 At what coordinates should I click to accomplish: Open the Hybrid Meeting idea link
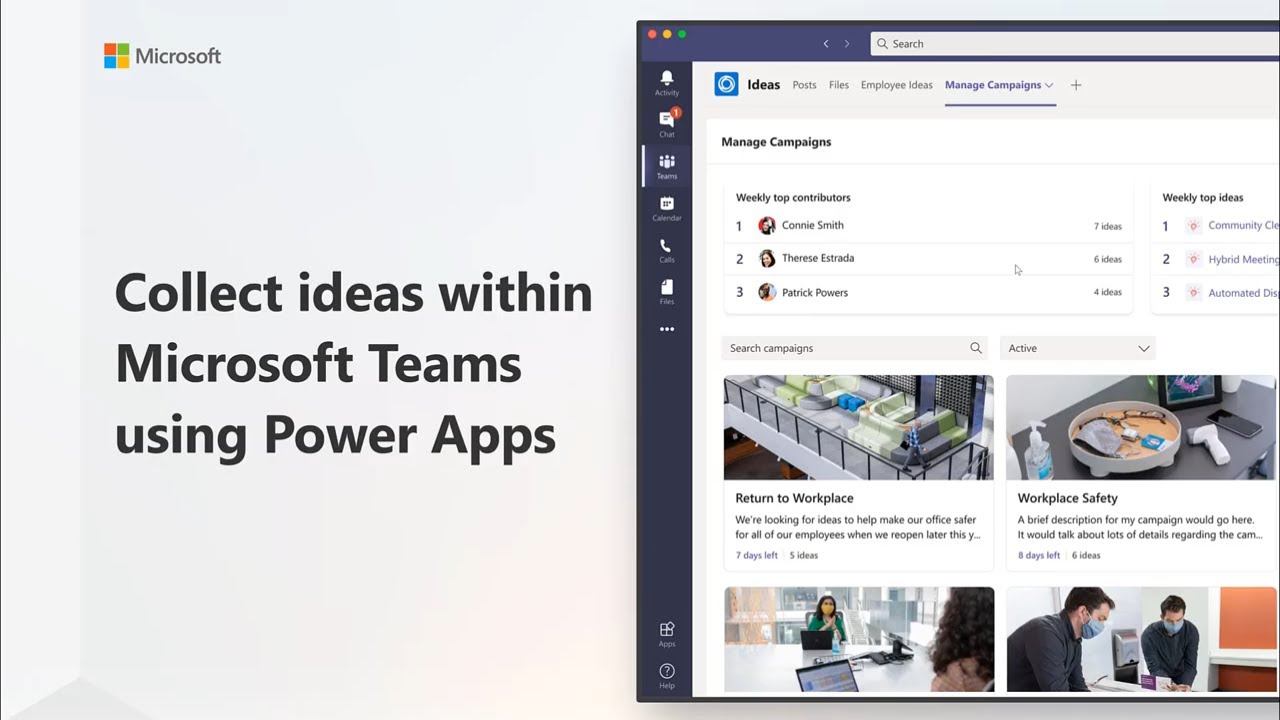click(x=1243, y=259)
